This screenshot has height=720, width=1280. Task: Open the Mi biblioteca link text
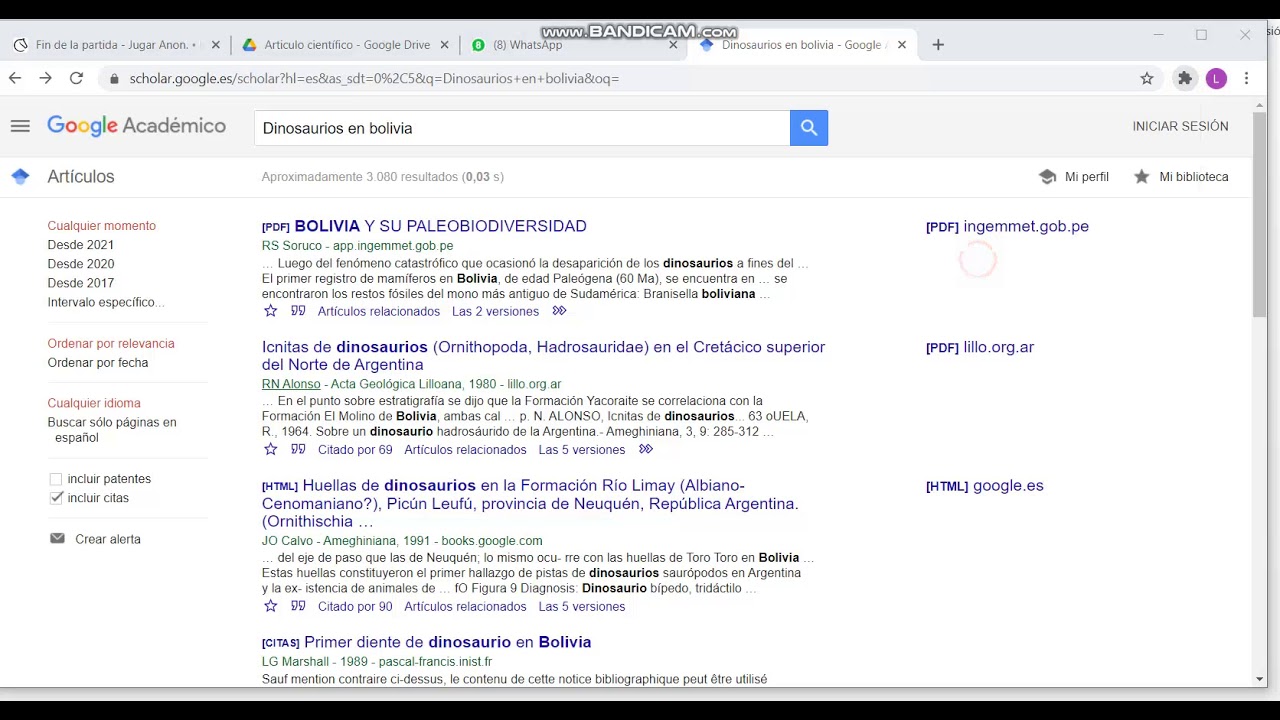(1193, 177)
